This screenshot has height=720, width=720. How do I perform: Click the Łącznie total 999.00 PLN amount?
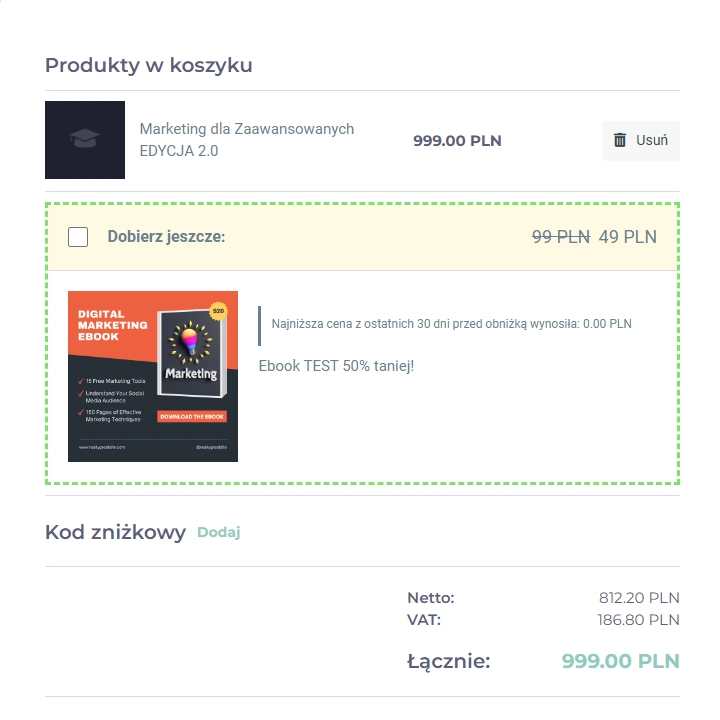[x=620, y=661]
